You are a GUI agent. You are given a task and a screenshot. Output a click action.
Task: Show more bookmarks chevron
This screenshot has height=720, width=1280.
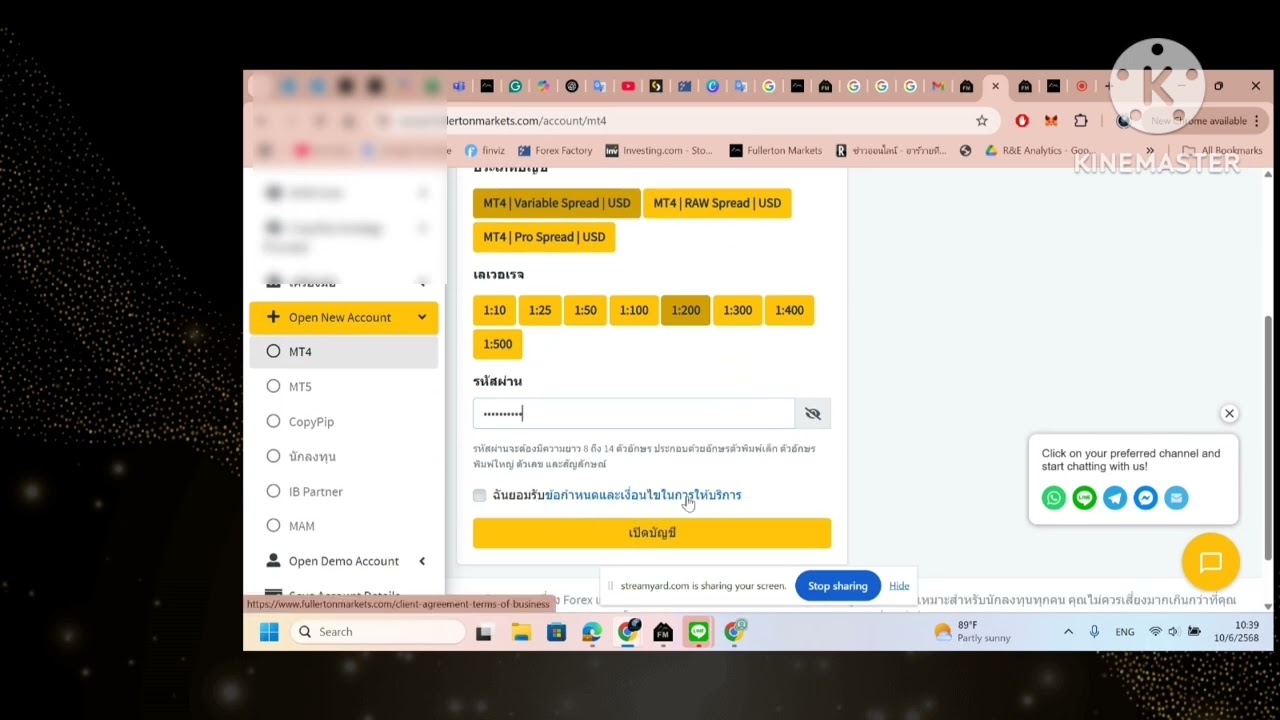1150,151
